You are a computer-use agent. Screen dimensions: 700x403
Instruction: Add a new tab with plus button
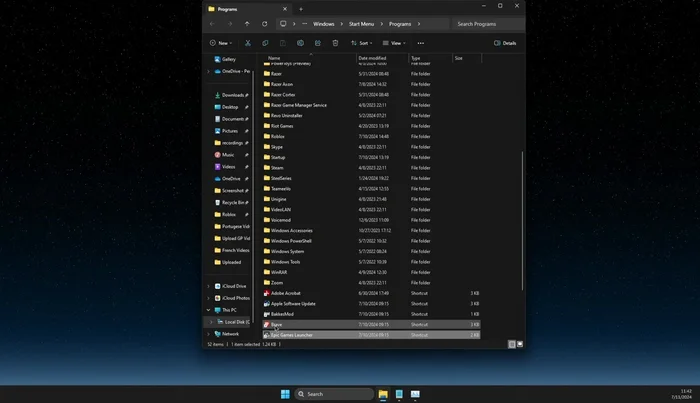(300, 8)
